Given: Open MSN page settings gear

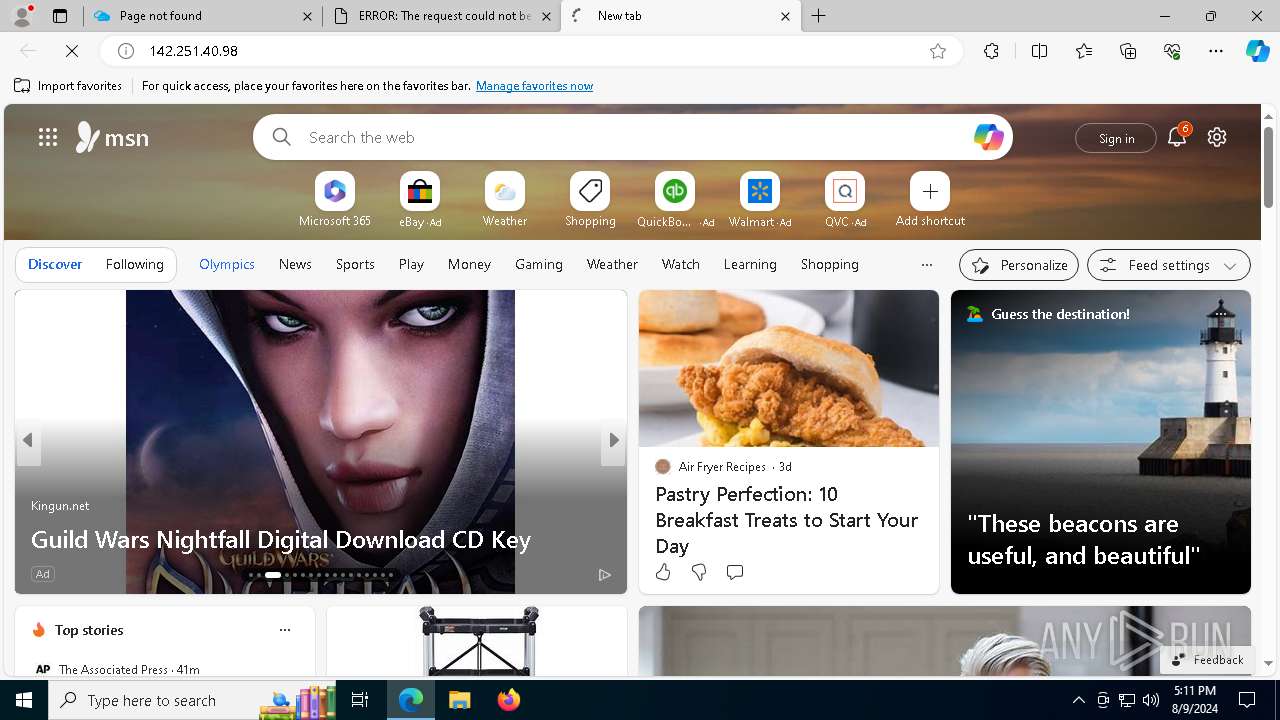Looking at the screenshot, I should (x=1217, y=137).
